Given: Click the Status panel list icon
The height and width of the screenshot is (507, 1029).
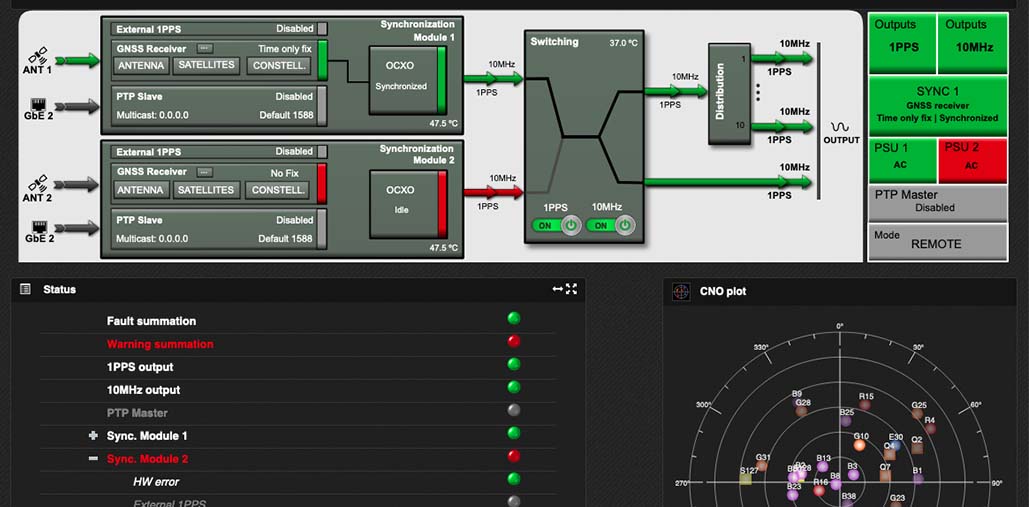Looking at the screenshot, I should click(25, 289).
